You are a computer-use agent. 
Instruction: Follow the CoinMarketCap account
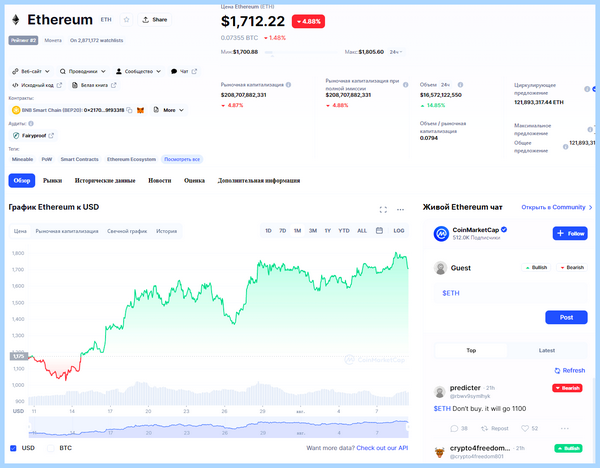pos(570,233)
